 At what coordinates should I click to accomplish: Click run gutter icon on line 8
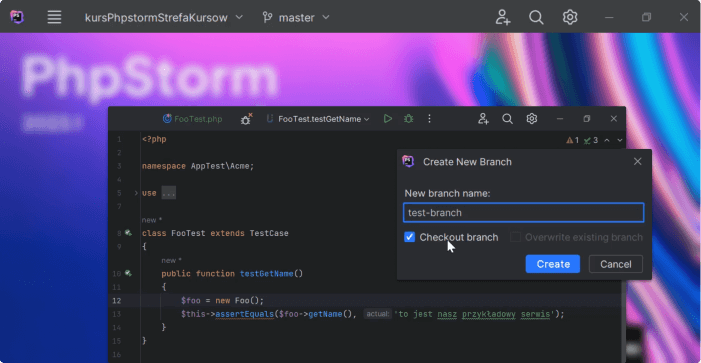pos(128,233)
